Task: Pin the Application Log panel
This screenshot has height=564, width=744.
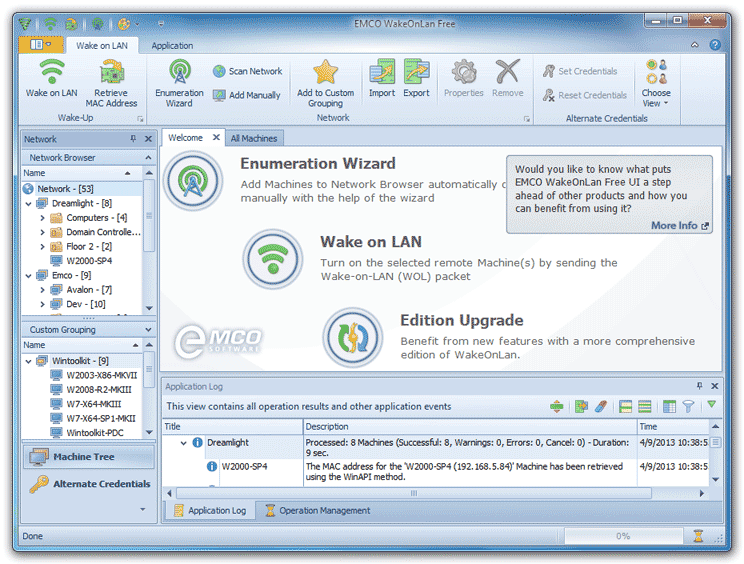Action: 699,386
